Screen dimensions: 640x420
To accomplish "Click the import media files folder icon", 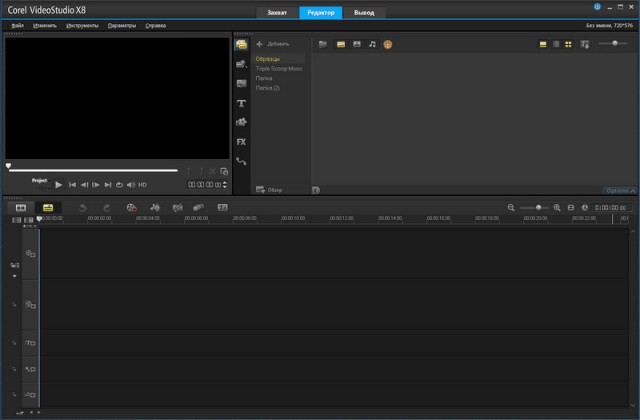I will [323, 44].
